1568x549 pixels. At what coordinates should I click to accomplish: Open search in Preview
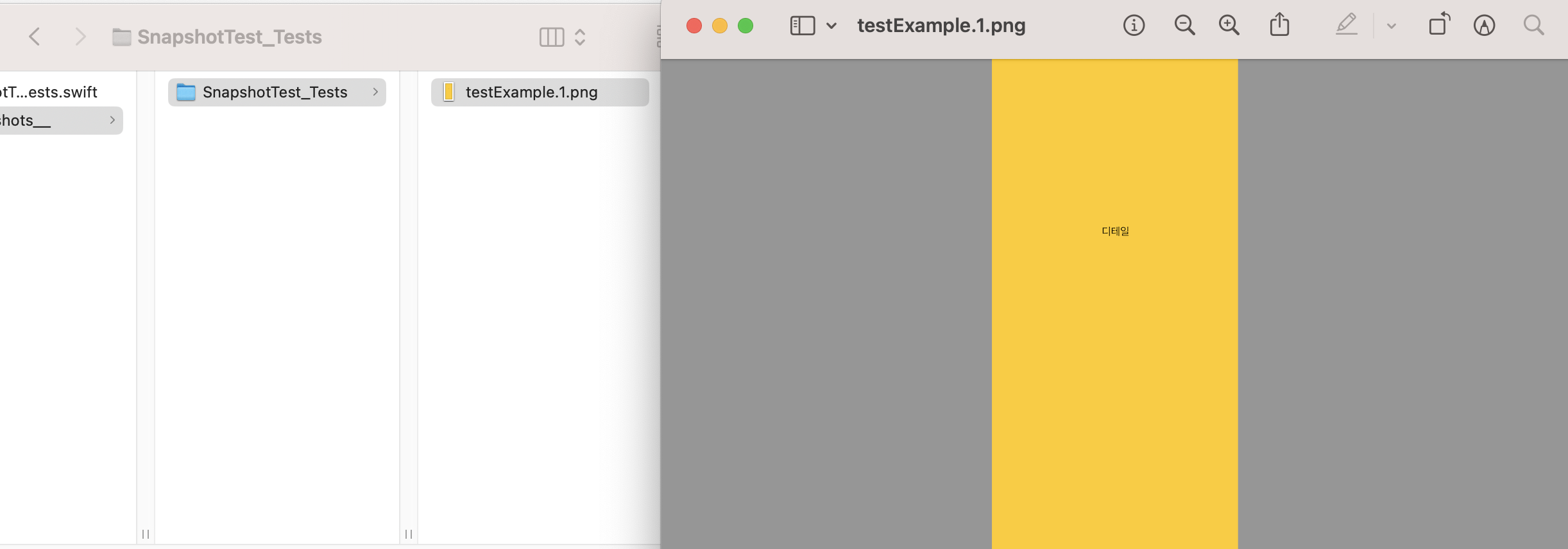coord(1533,26)
